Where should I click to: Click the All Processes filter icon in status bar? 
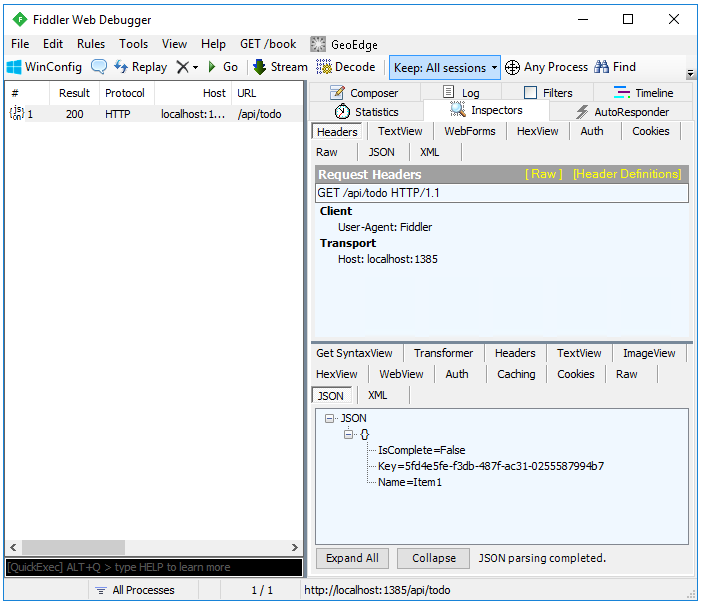[x=101, y=590]
